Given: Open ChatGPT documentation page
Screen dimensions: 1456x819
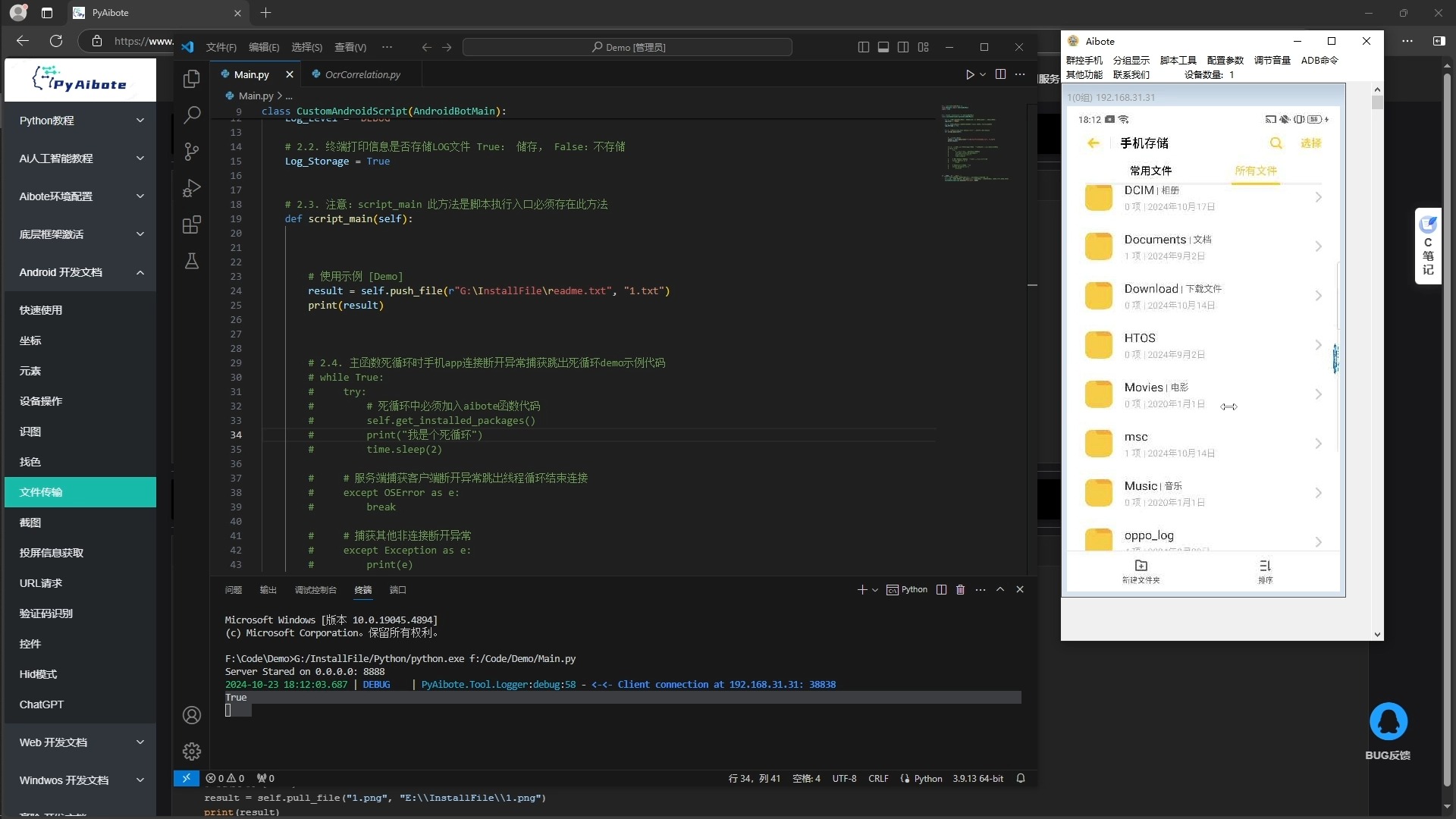Looking at the screenshot, I should (x=80, y=704).
